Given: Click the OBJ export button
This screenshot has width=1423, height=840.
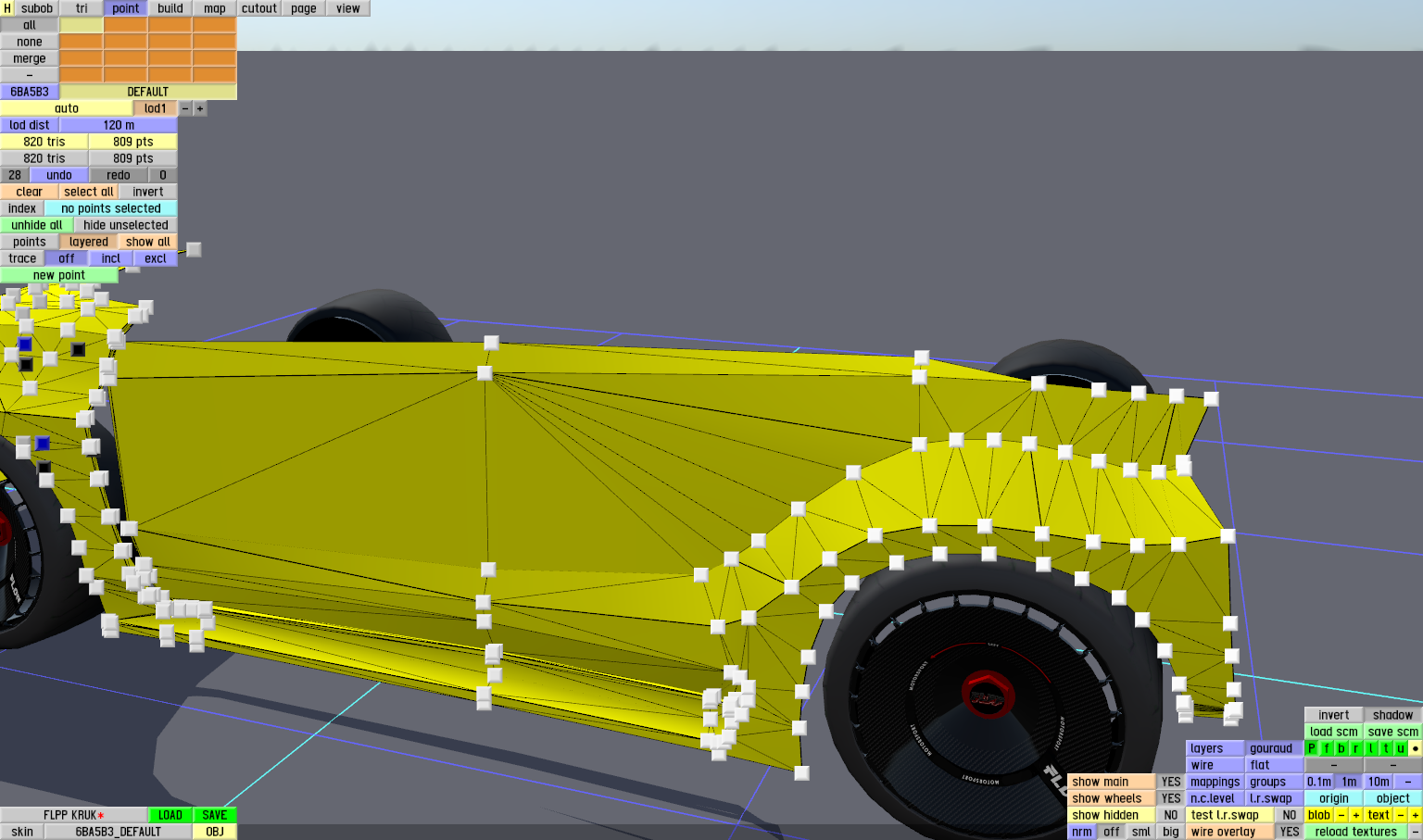Looking at the screenshot, I should point(215,832).
